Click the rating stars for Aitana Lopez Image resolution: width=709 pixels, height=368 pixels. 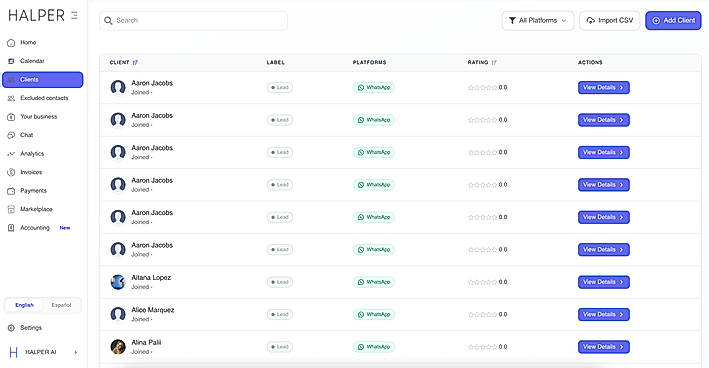pos(482,282)
